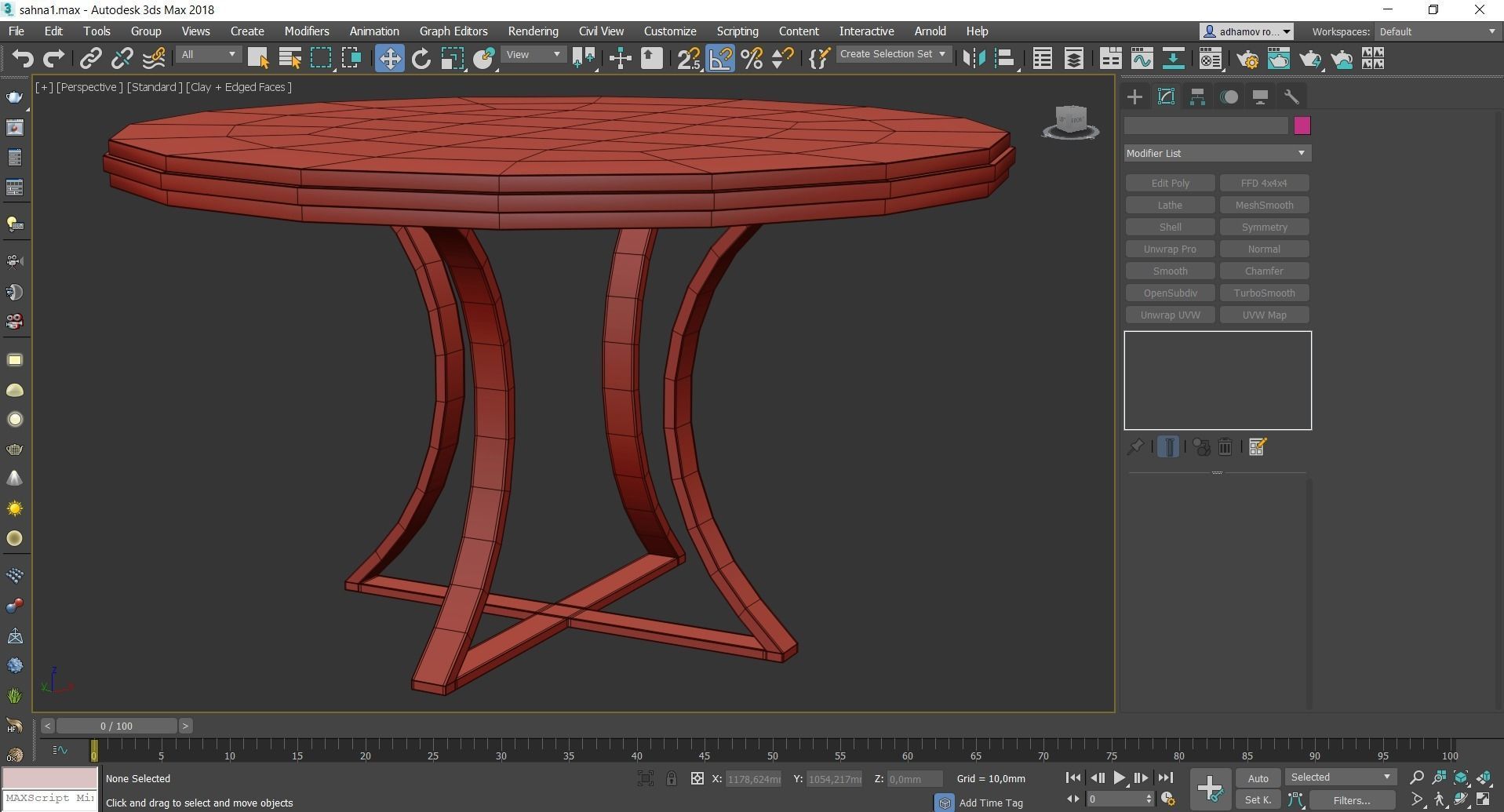Click the Chamfer modifier button
The height and width of the screenshot is (812, 1504).
(1264, 271)
